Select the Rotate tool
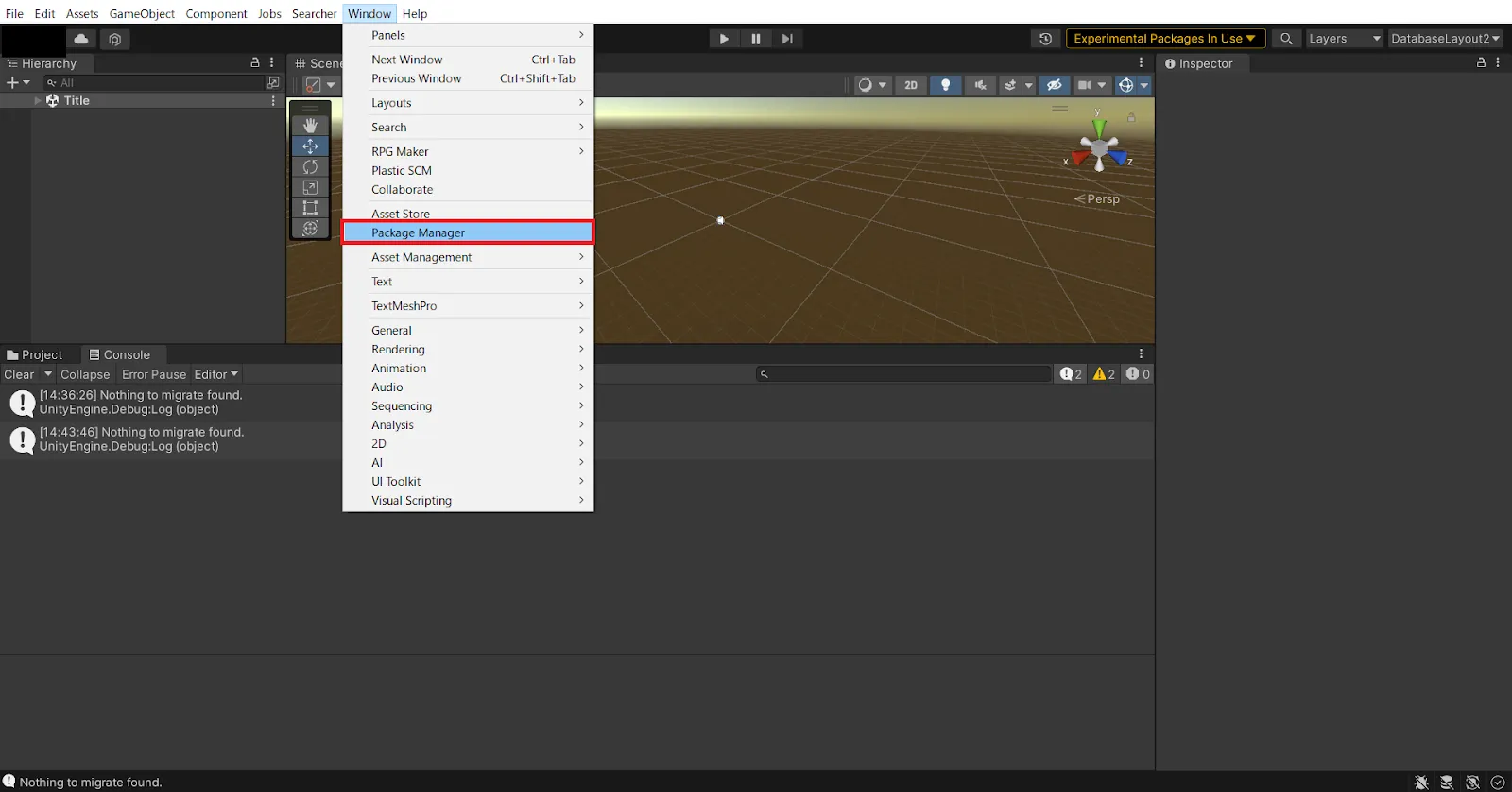This screenshot has width=1512, height=792. [x=310, y=167]
